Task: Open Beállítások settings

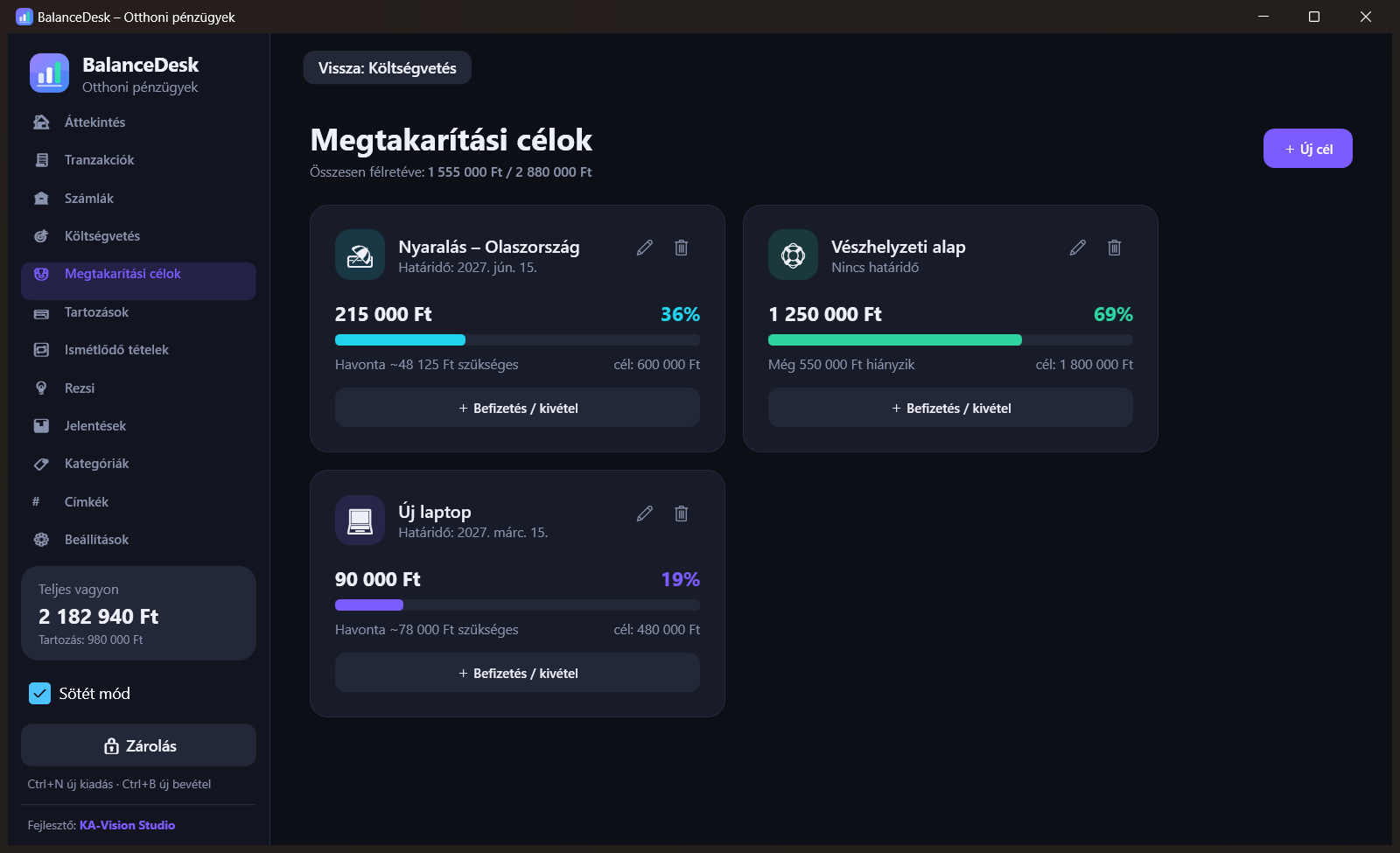Action: [138, 540]
